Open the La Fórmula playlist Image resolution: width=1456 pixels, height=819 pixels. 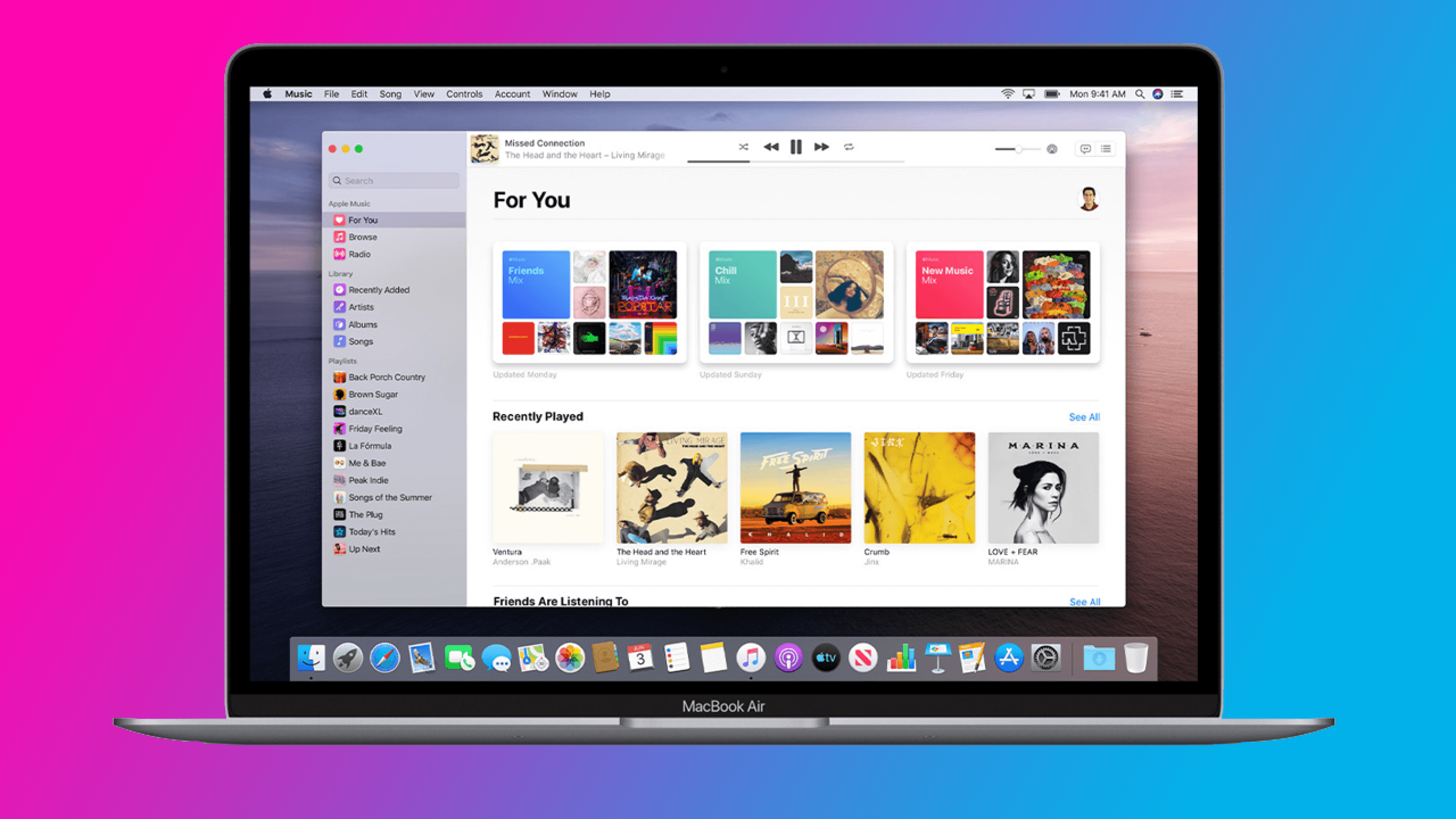tap(394, 446)
